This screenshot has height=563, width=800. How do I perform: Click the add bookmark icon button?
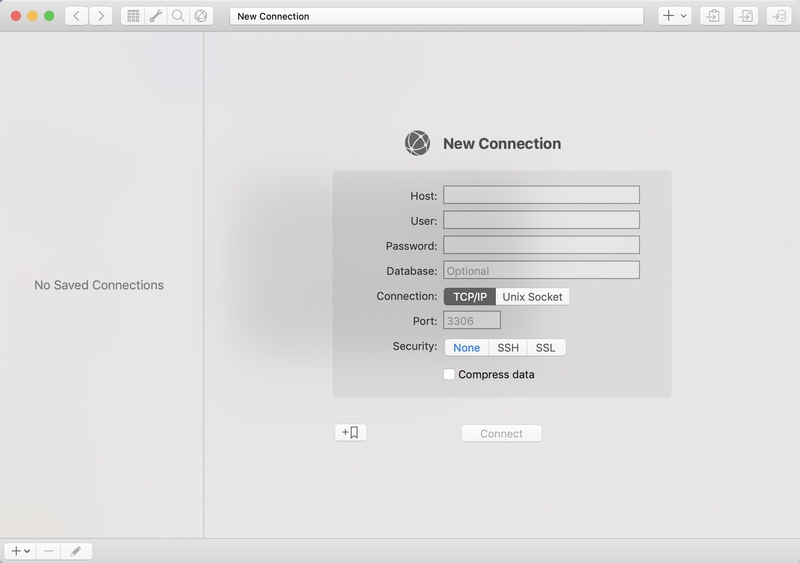(350, 433)
